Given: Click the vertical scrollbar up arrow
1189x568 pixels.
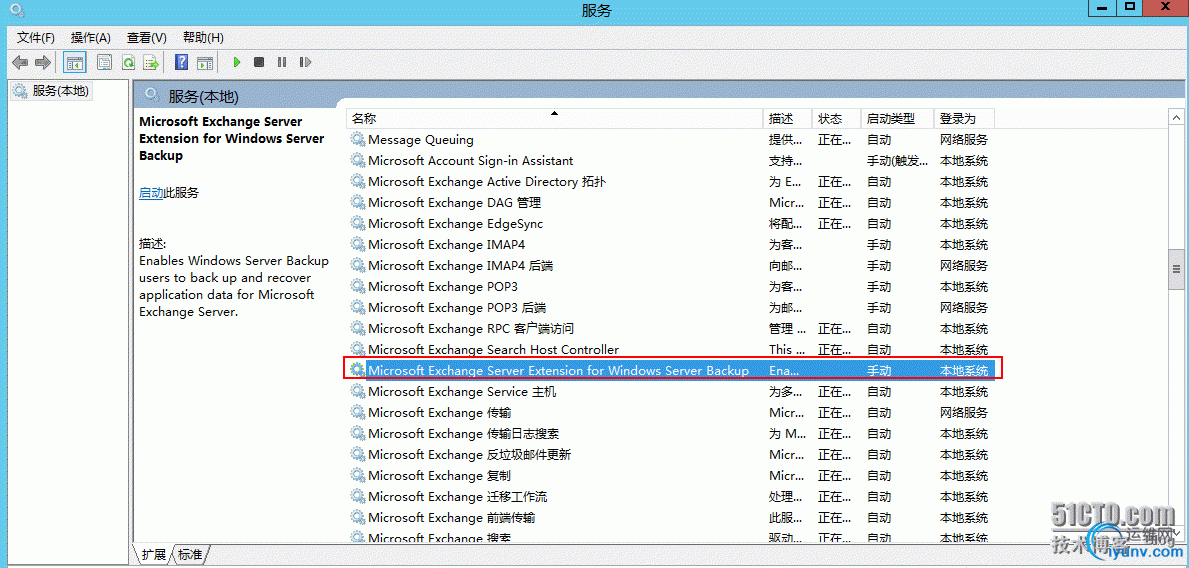Looking at the screenshot, I should pos(1176,118).
